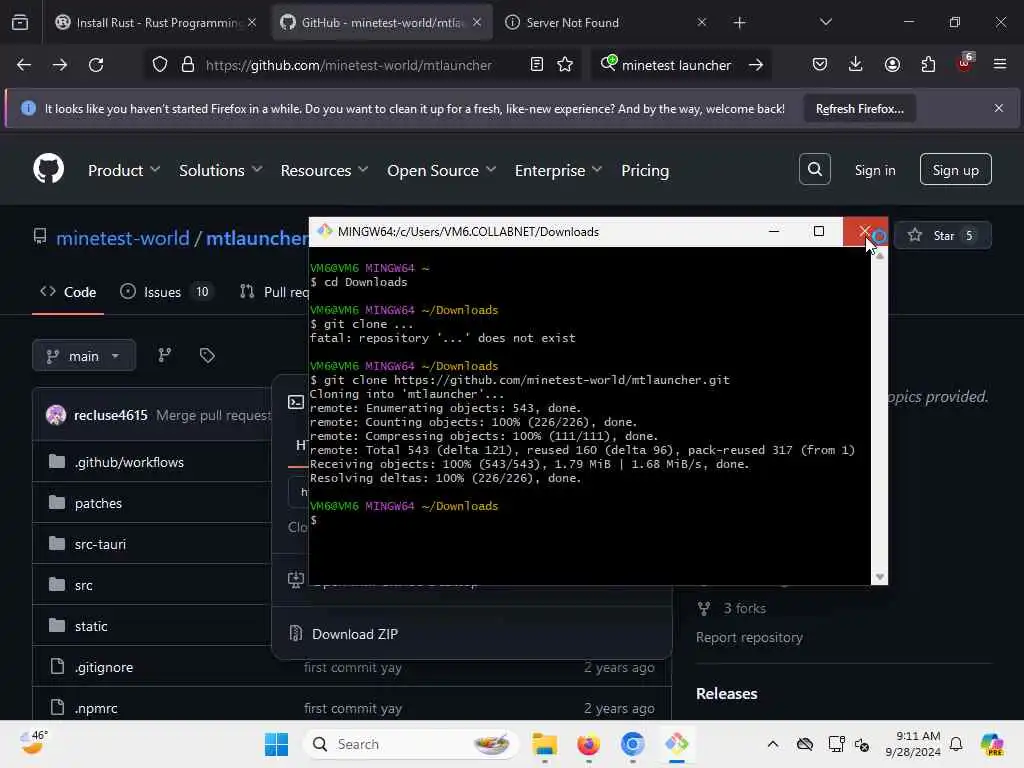Expand the Product menu on GitHub
The height and width of the screenshot is (768, 1024).
coord(124,170)
